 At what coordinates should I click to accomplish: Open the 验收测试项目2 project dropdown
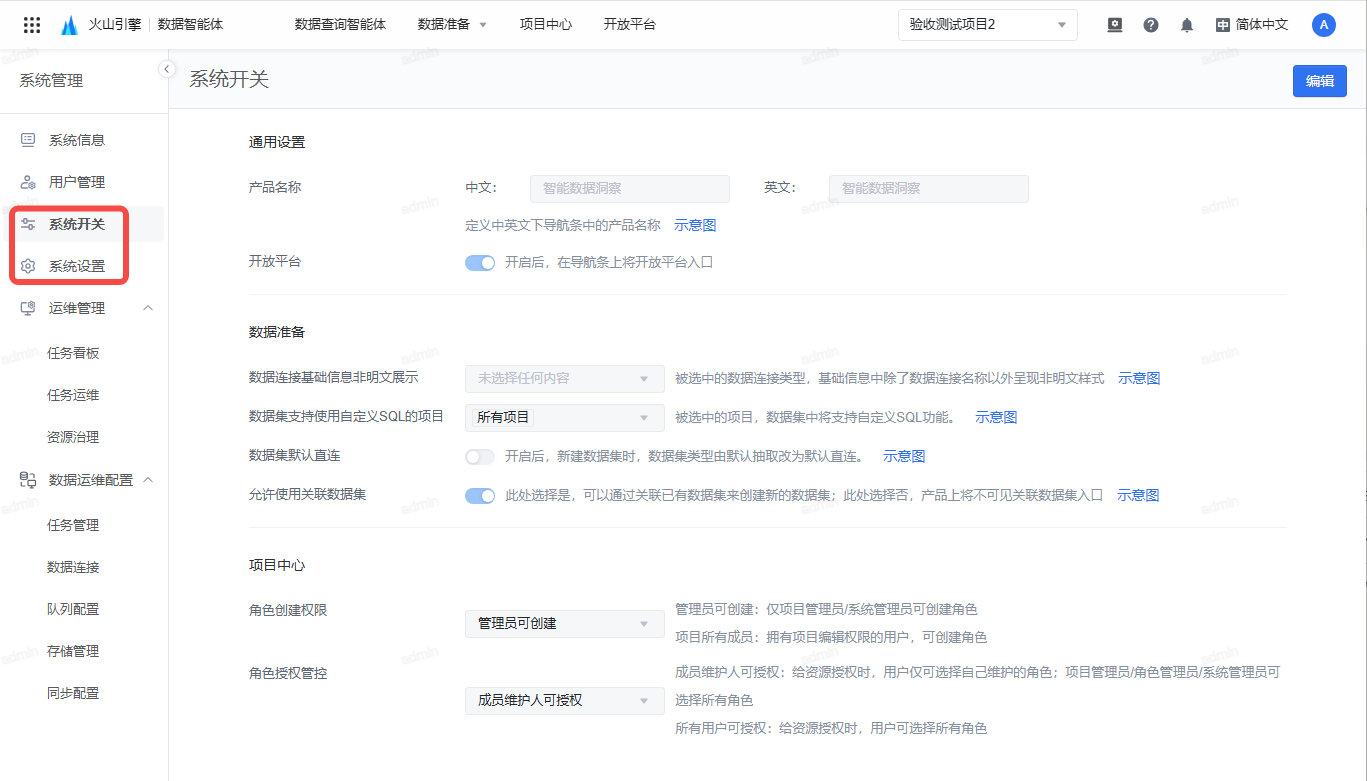(x=987, y=25)
